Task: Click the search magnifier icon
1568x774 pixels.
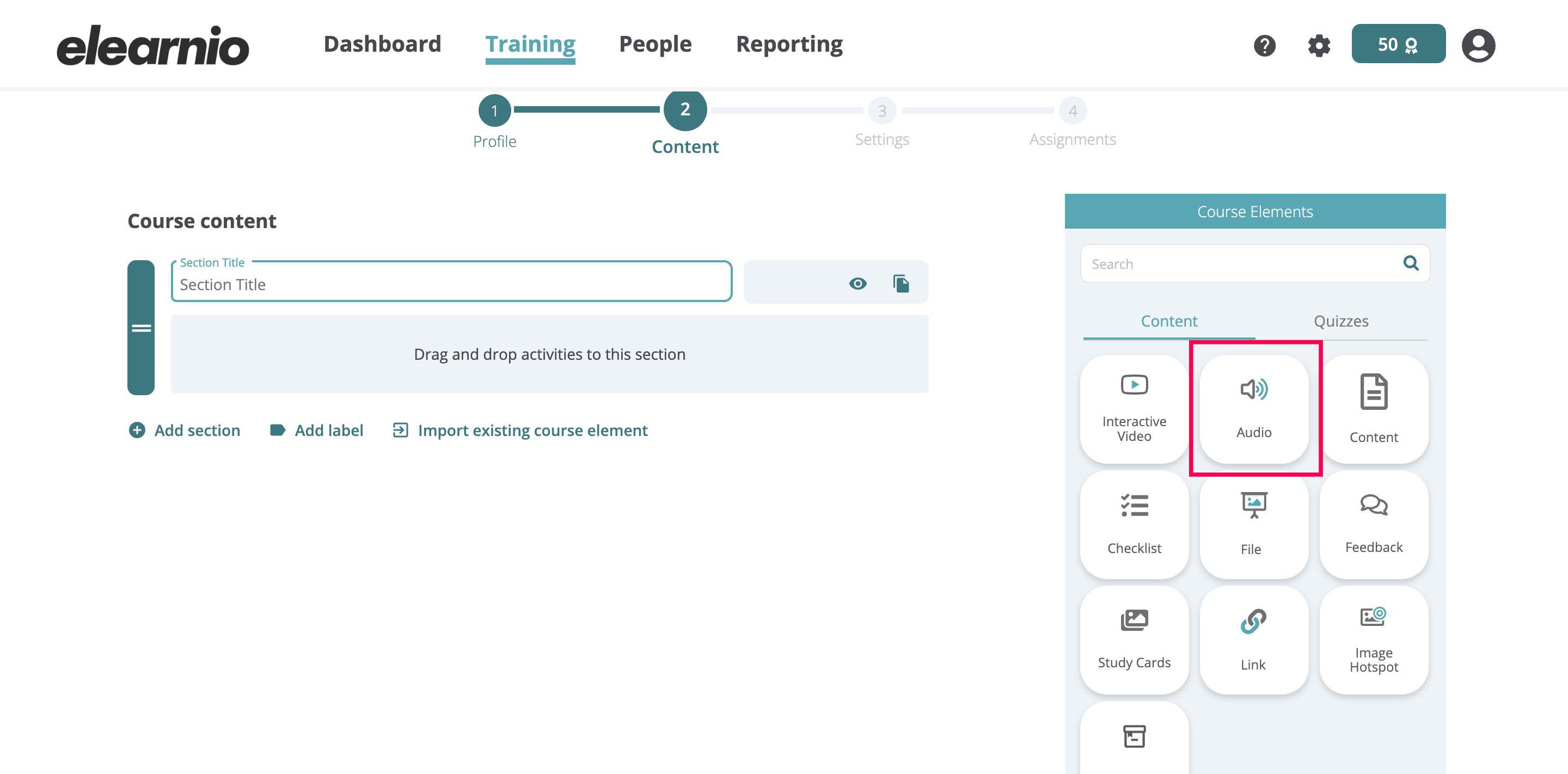Action: click(x=1410, y=263)
